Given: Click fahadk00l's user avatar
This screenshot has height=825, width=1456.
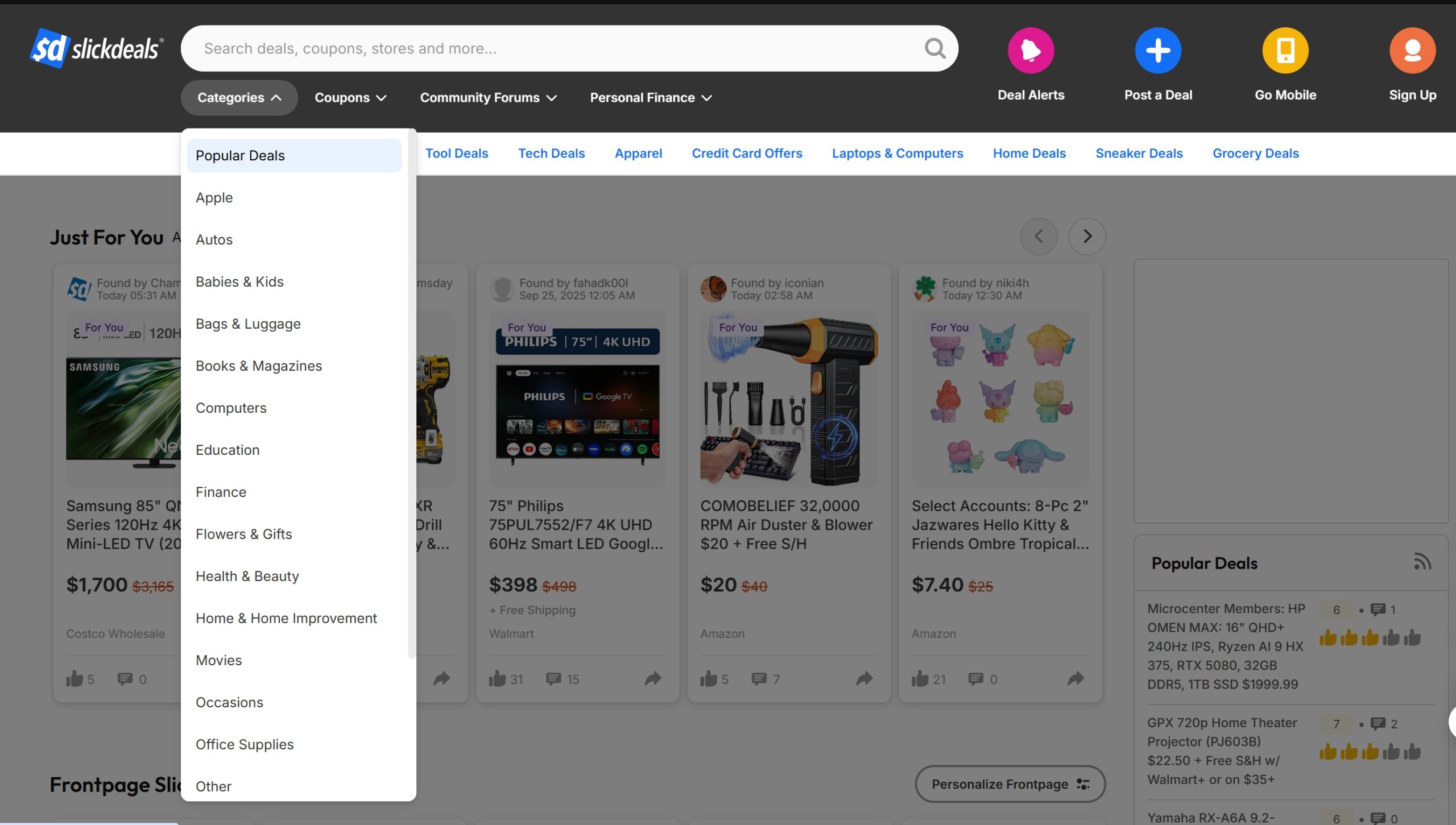Looking at the screenshot, I should 502,289.
